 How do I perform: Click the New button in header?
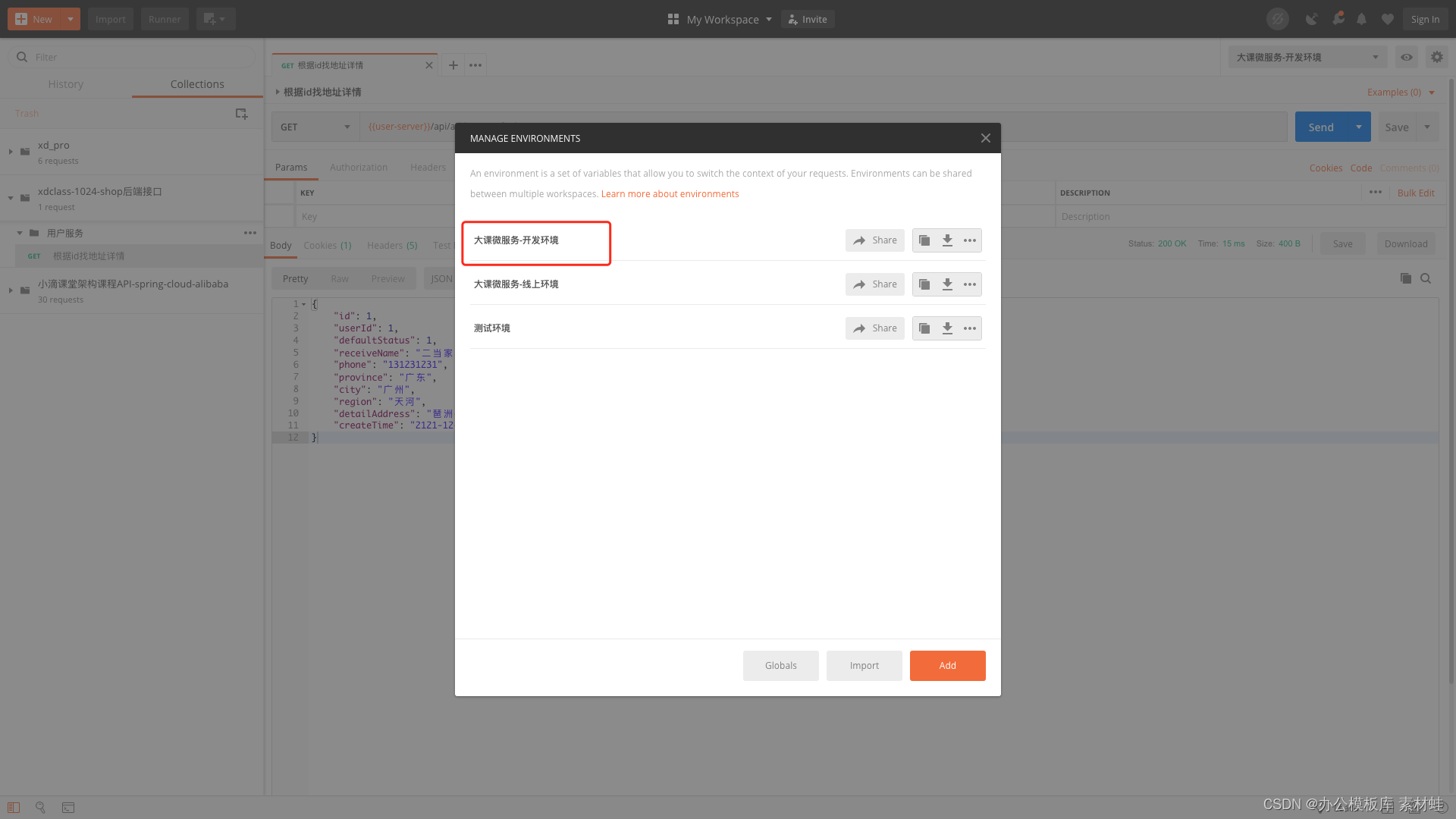[34, 19]
